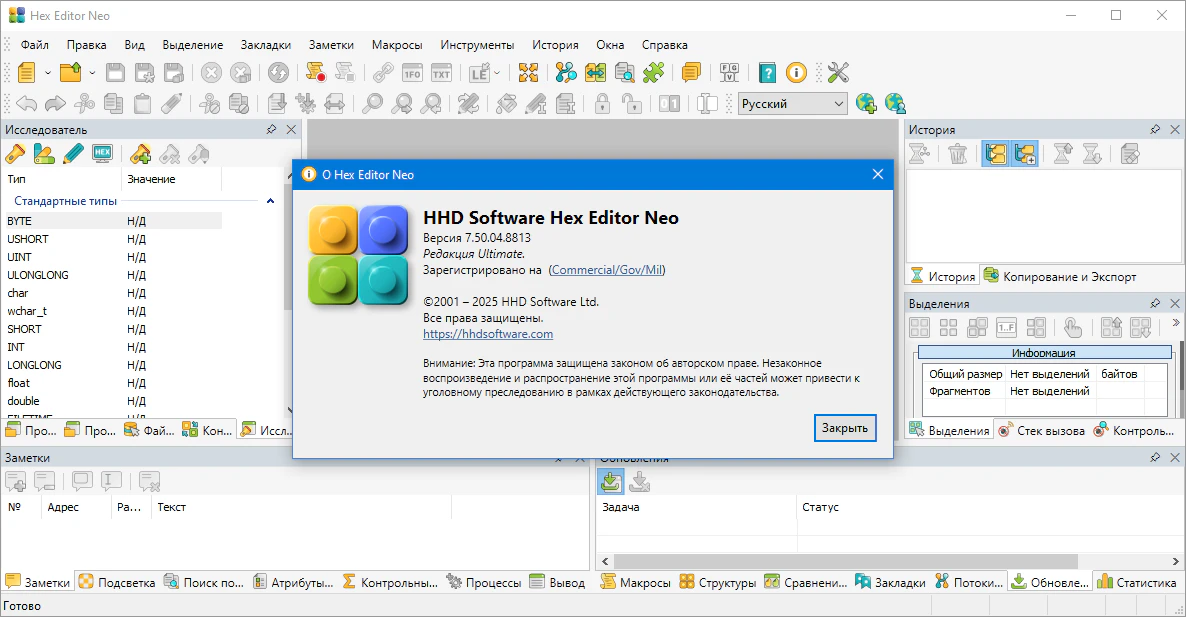Open the Инструменты menu
The width and height of the screenshot is (1186, 617).
click(477, 45)
